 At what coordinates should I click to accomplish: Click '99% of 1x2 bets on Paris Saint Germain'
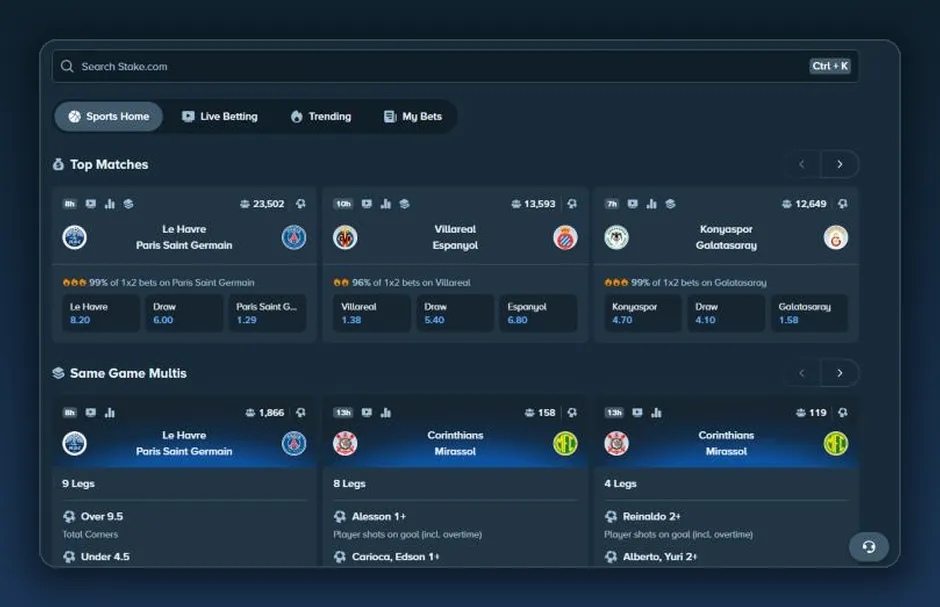coord(171,282)
